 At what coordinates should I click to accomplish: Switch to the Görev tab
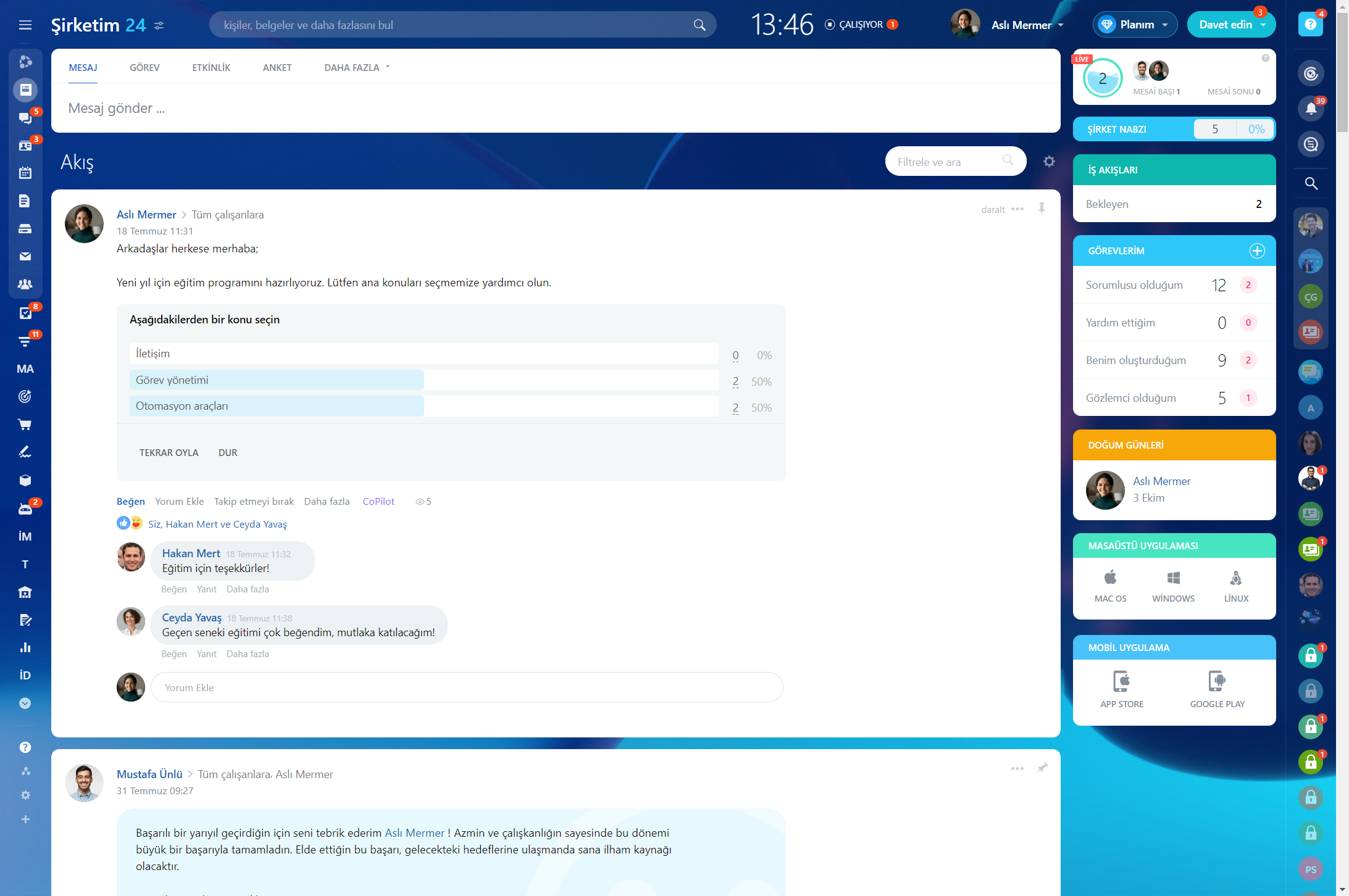[x=144, y=67]
